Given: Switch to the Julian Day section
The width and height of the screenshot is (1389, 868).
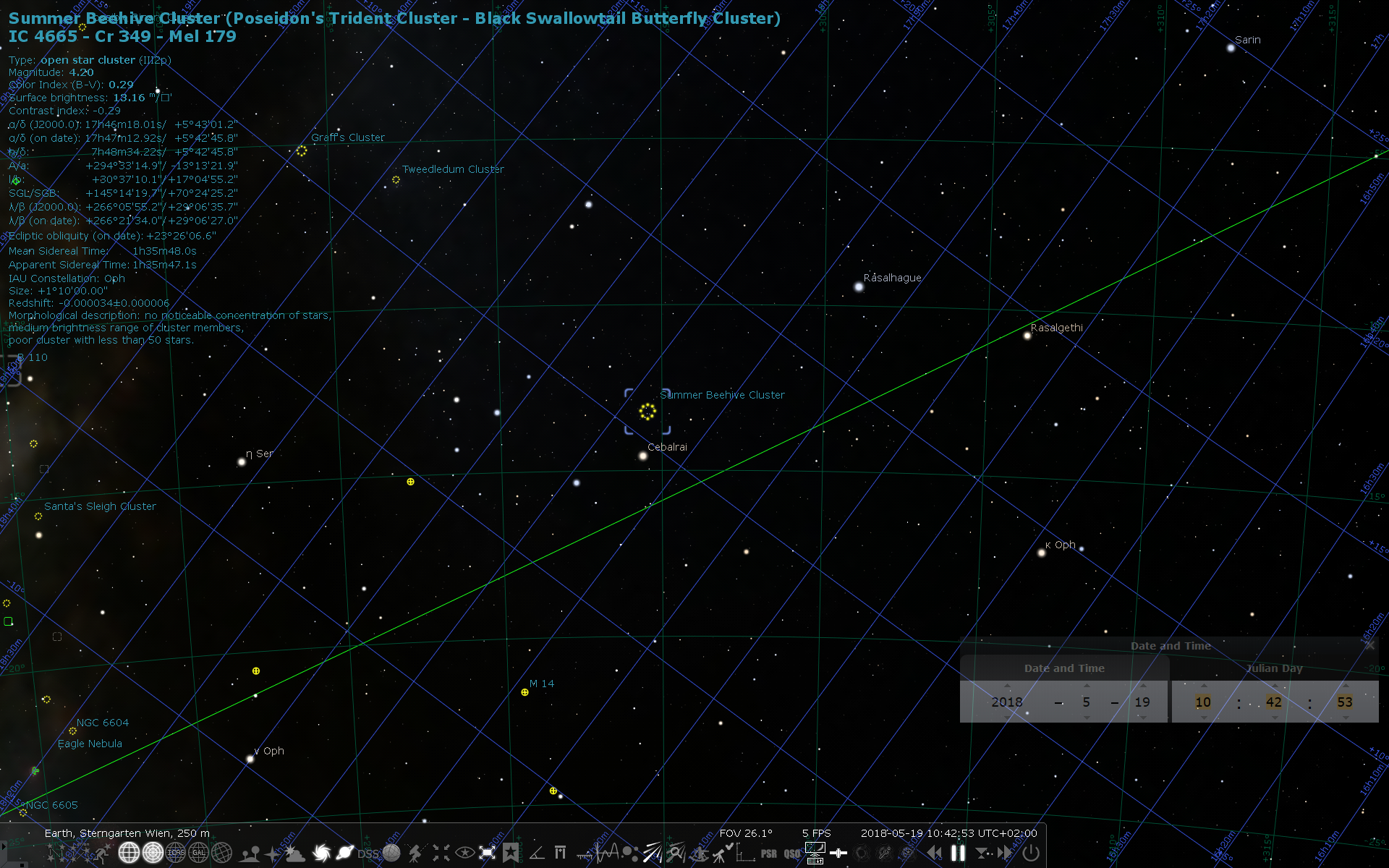Looking at the screenshot, I should (1274, 668).
